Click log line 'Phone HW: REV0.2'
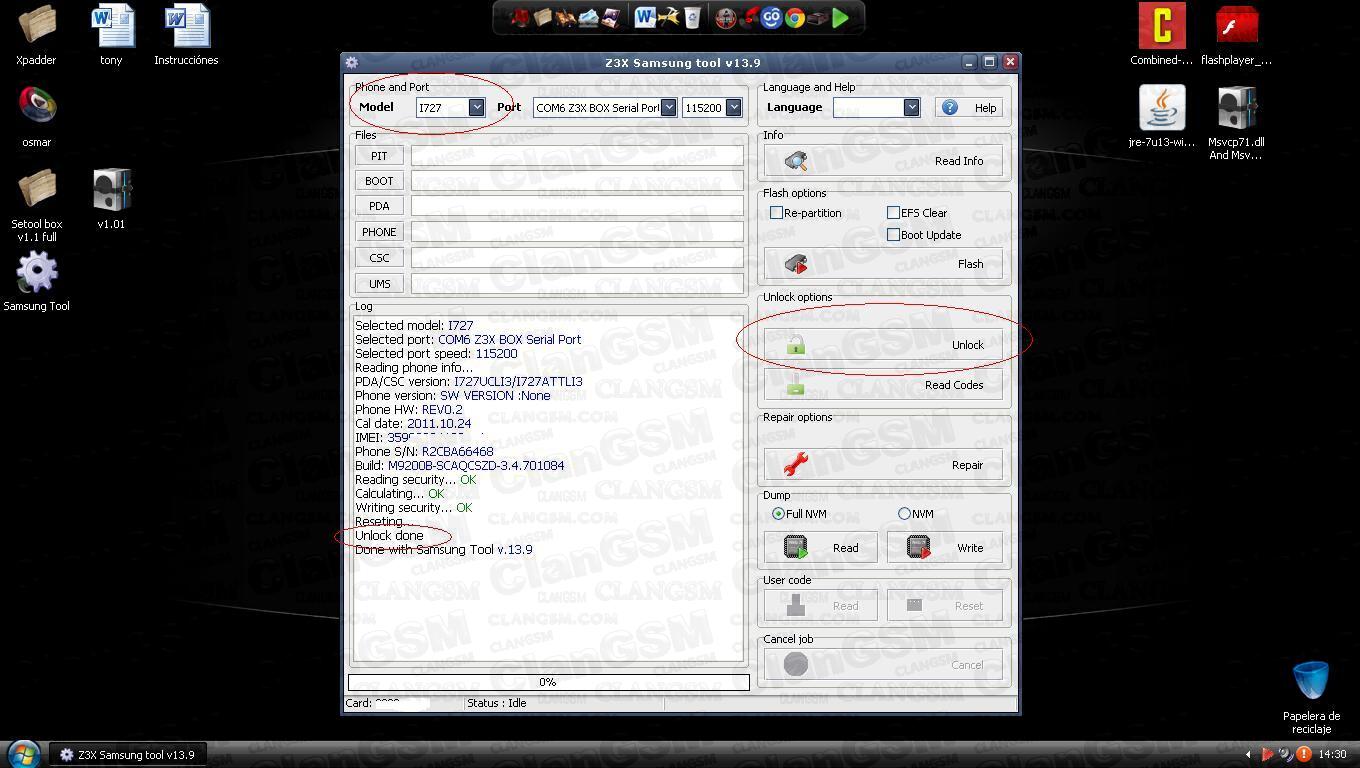 click(x=409, y=410)
